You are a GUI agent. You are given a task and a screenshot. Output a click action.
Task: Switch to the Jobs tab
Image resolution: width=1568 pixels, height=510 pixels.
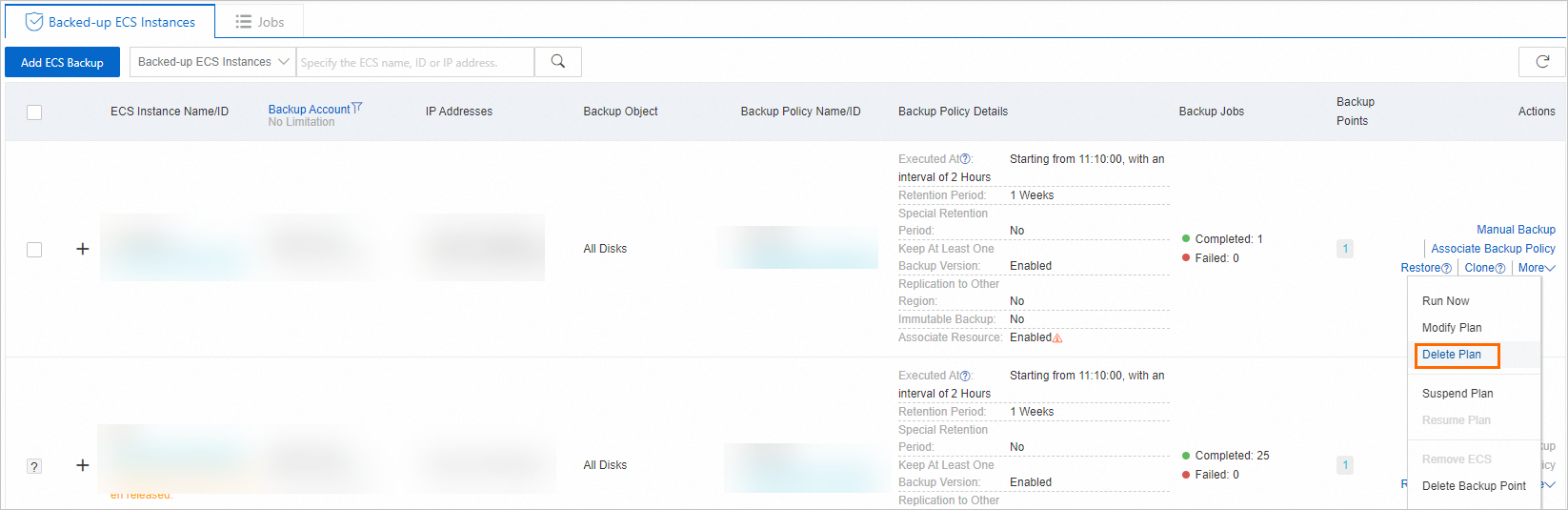260,22
